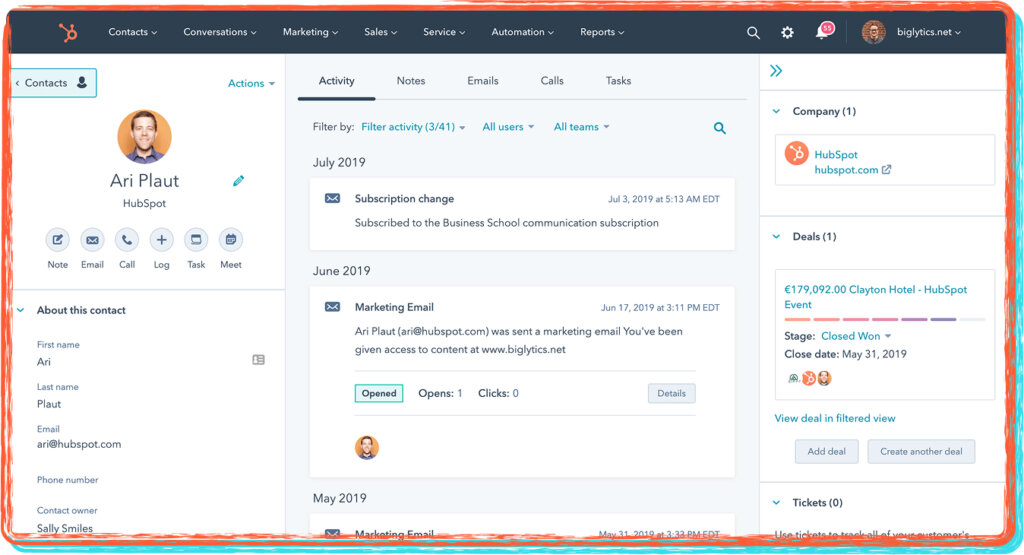Open the Clayton Hotel - HubSpot Event deal
1024x555 pixels.
(x=875, y=297)
